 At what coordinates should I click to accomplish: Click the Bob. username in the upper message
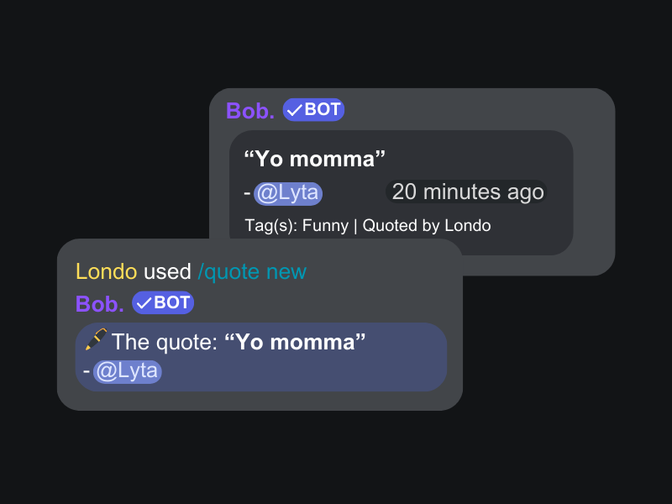(x=250, y=111)
